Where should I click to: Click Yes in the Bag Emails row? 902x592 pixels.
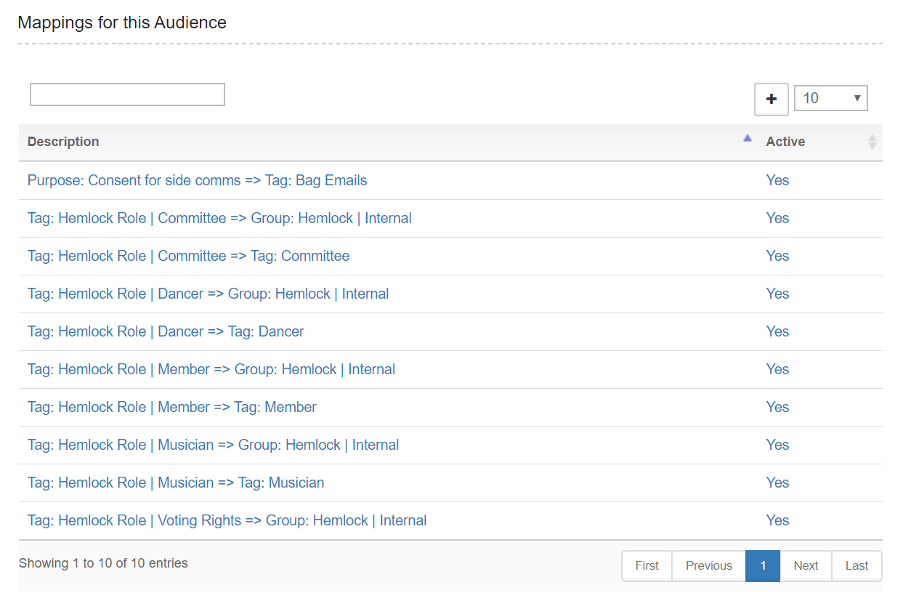[x=777, y=181]
